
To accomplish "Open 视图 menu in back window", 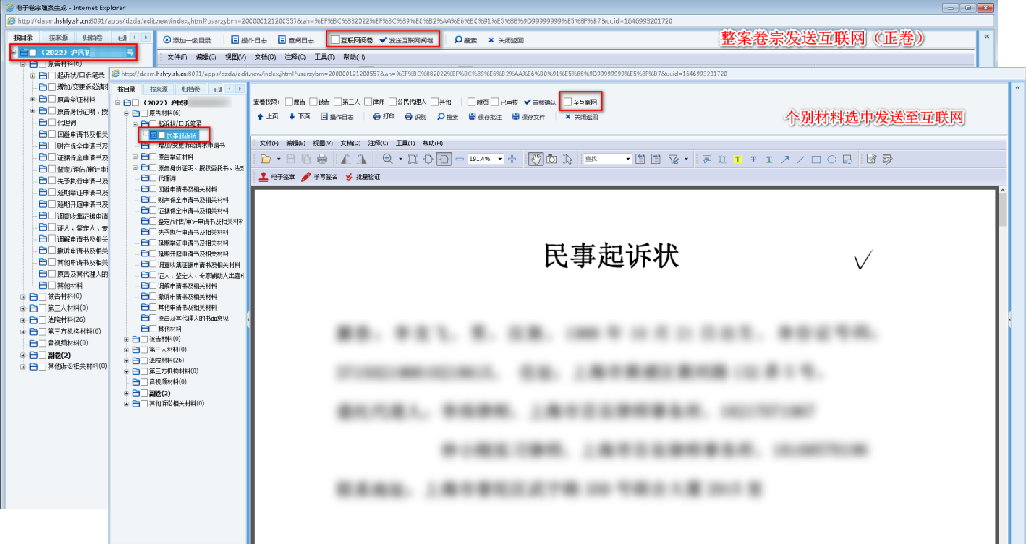I will [x=236, y=58].
